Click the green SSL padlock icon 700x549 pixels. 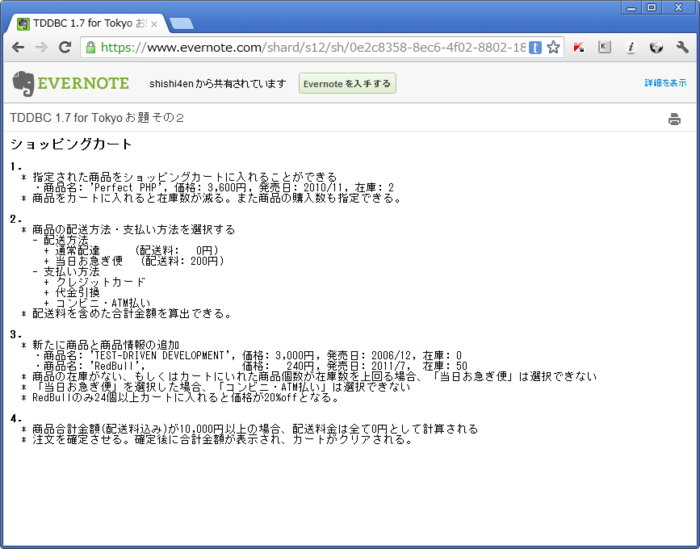click(91, 47)
